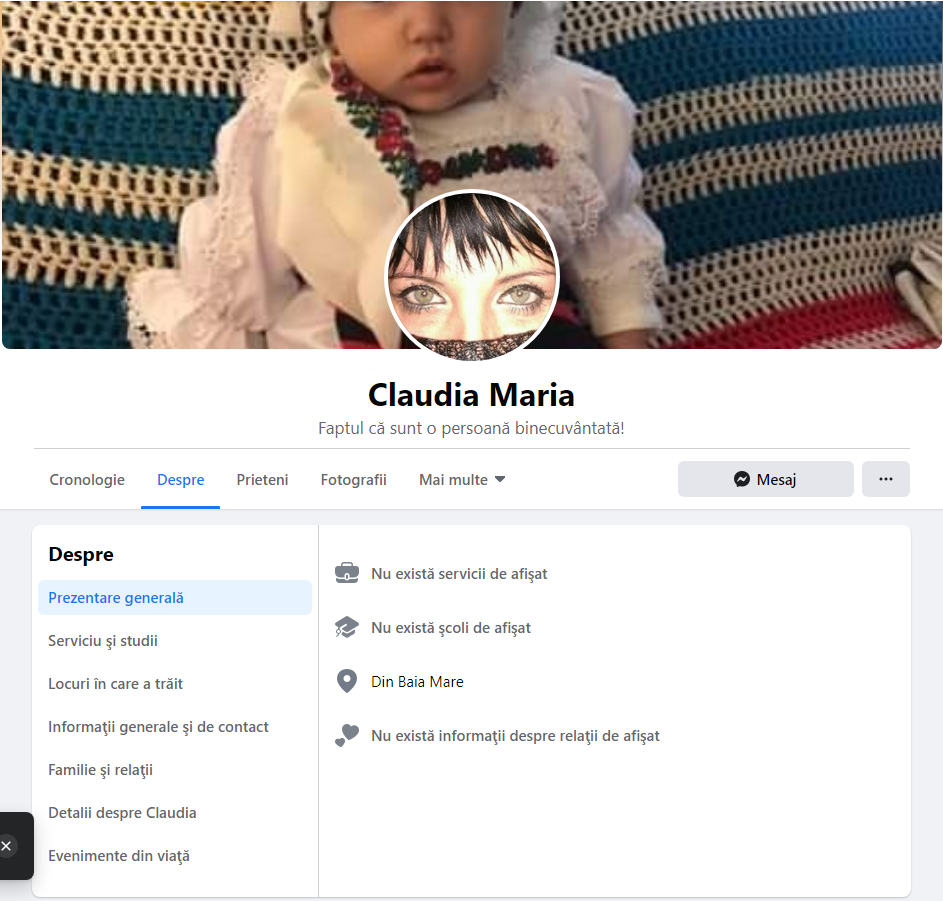Select the Despre tab

click(180, 480)
